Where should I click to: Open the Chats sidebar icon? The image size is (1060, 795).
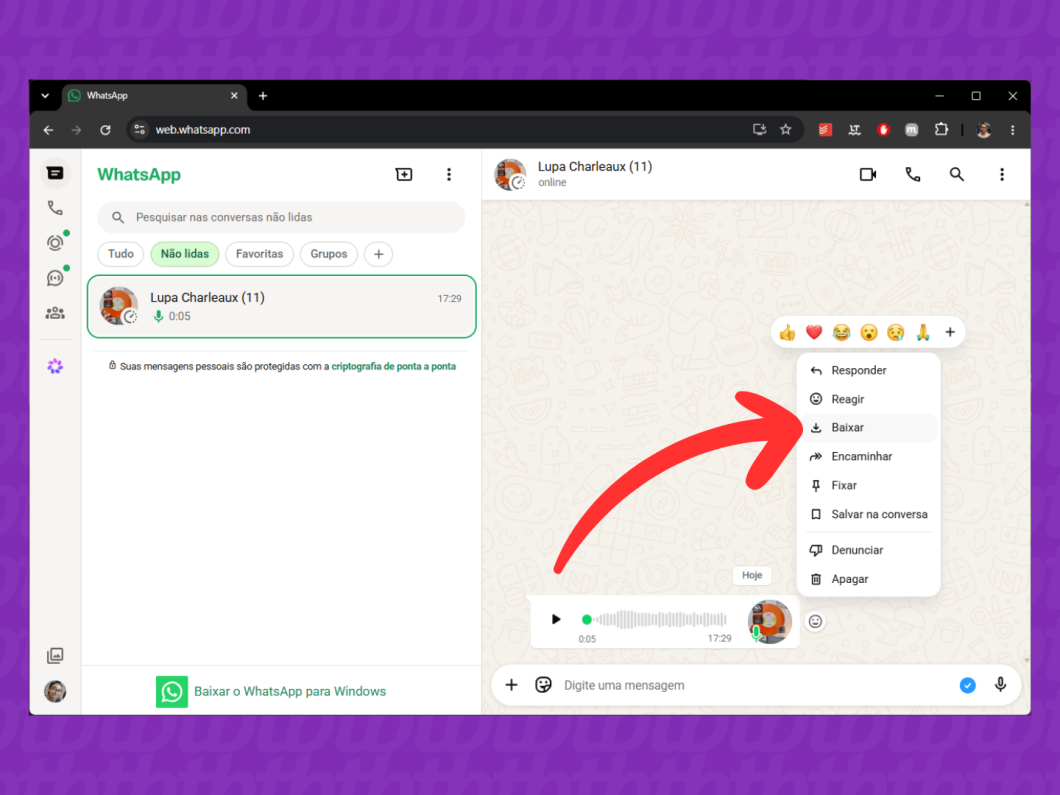coord(55,174)
